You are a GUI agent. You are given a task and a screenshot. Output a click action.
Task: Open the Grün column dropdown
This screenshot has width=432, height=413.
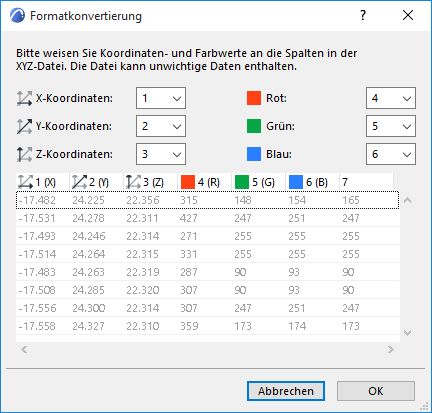(x=391, y=126)
